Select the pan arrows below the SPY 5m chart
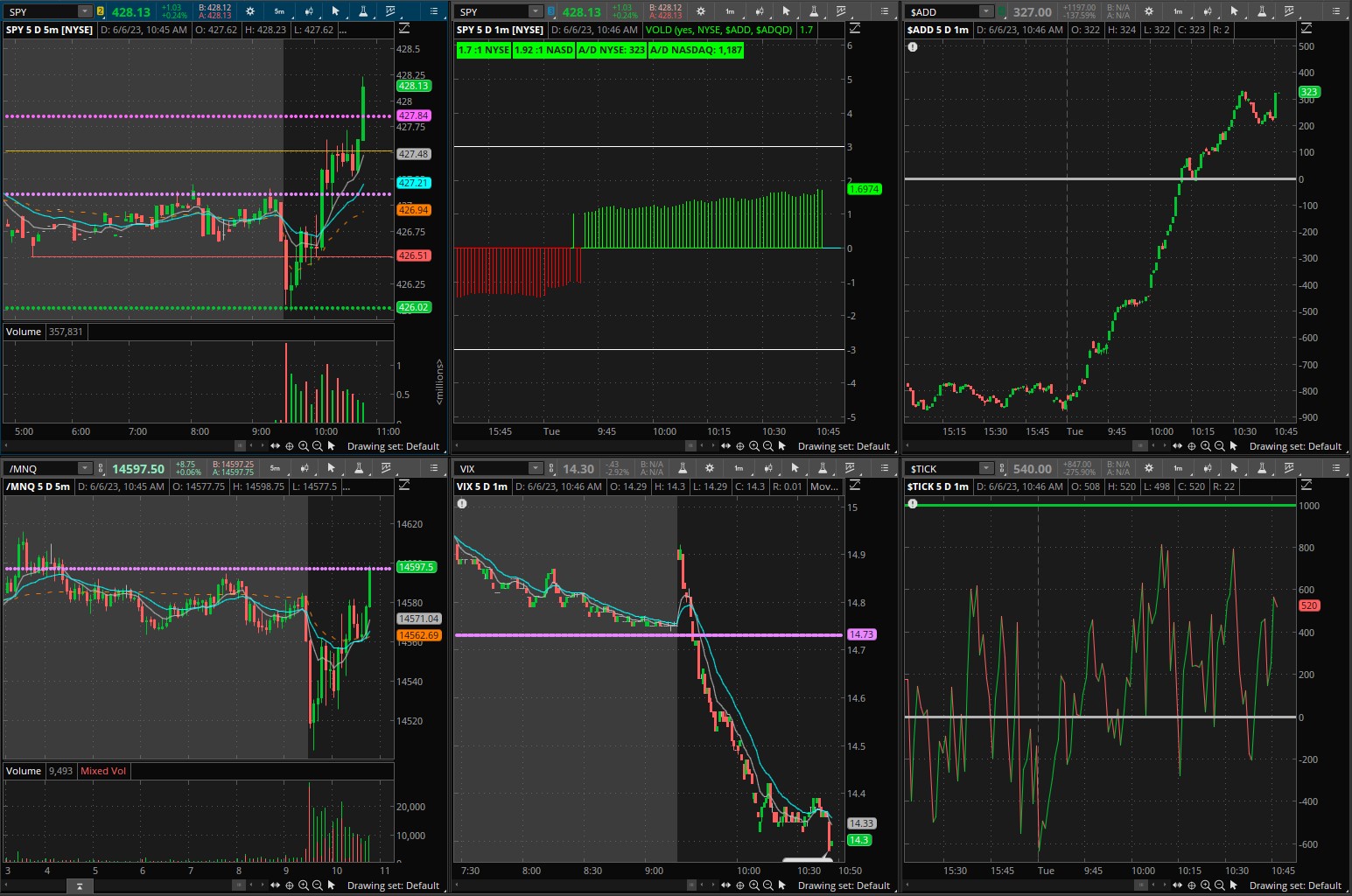This screenshot has height=896, width=1352. click(275, 446)
